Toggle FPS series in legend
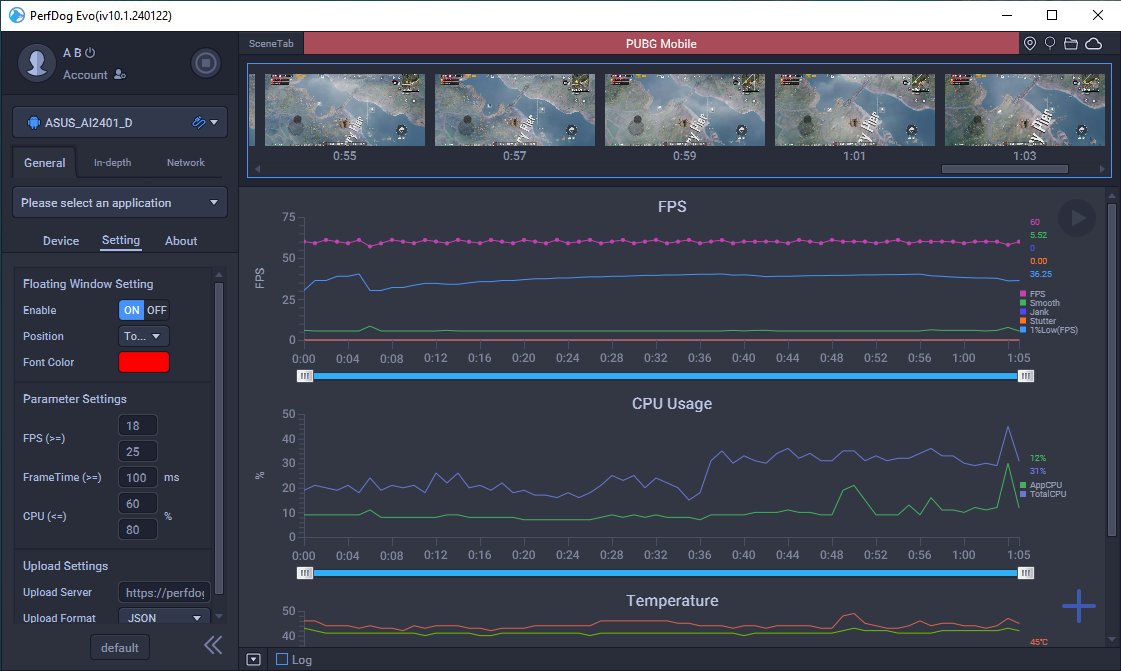 pyautogui.click(x=1033, y=294)
